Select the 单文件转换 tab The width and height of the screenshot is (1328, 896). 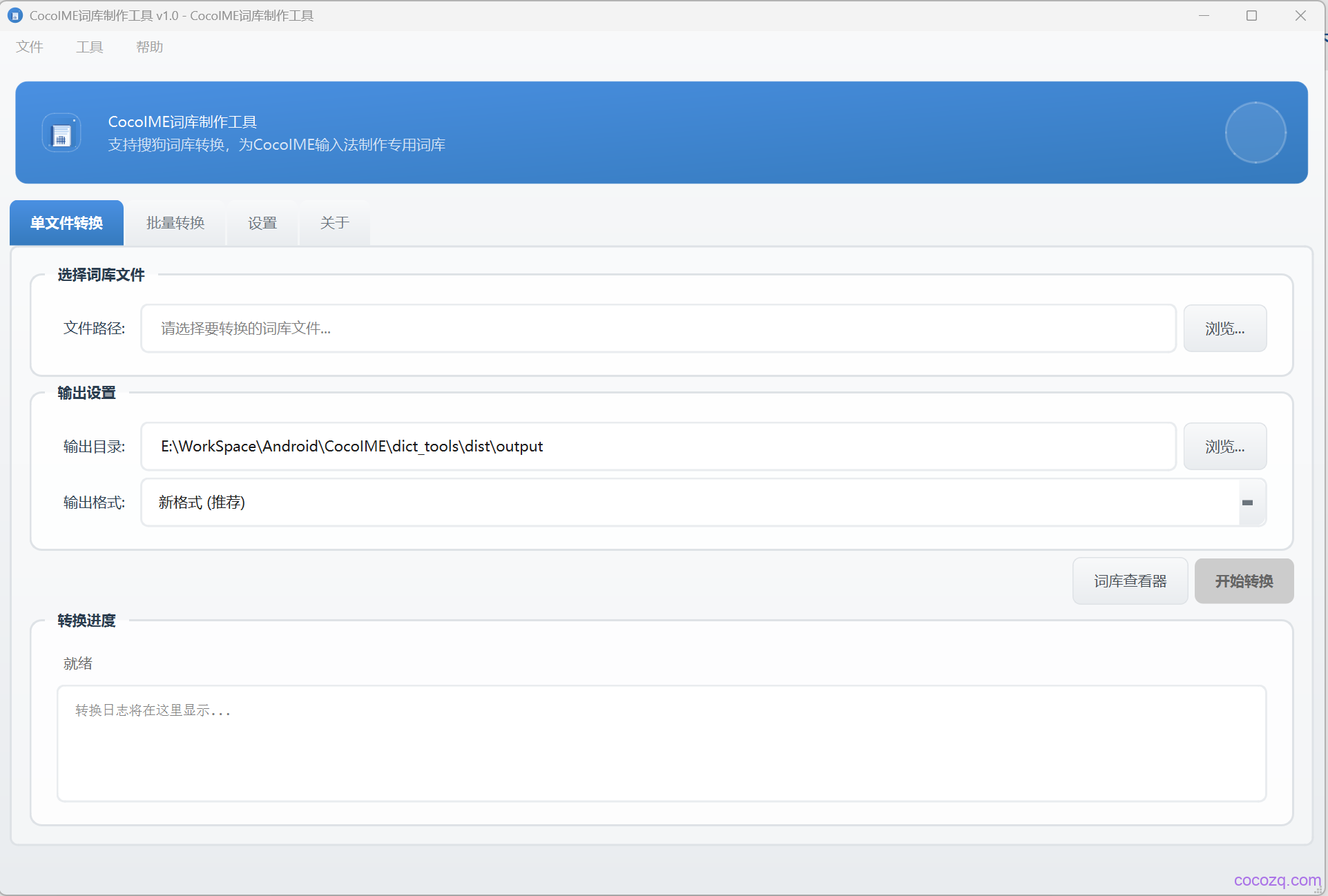click(67, 223)
